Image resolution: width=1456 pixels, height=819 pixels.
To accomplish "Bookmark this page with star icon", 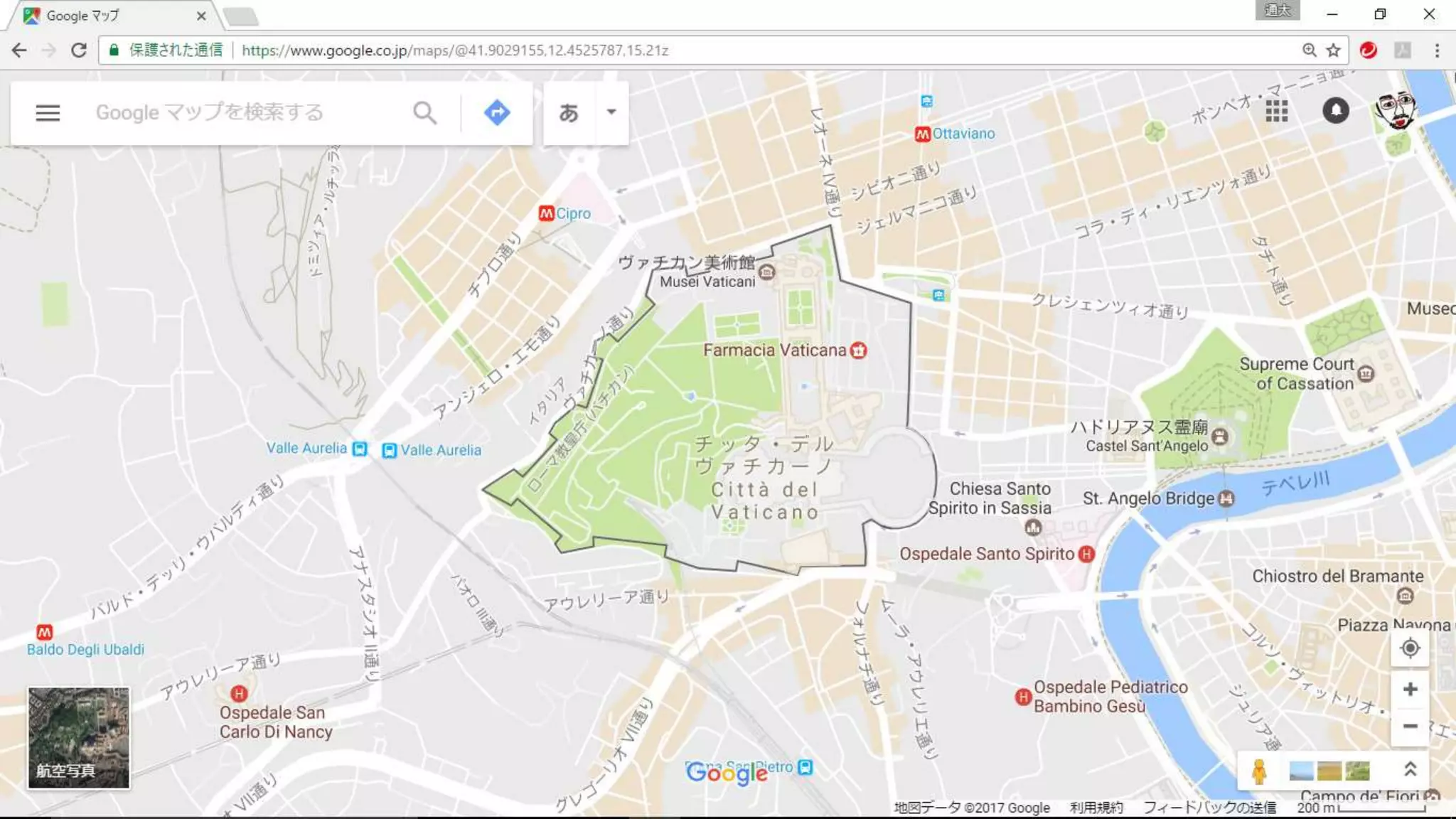I will pyautogui.click(x=1333, y=50).
